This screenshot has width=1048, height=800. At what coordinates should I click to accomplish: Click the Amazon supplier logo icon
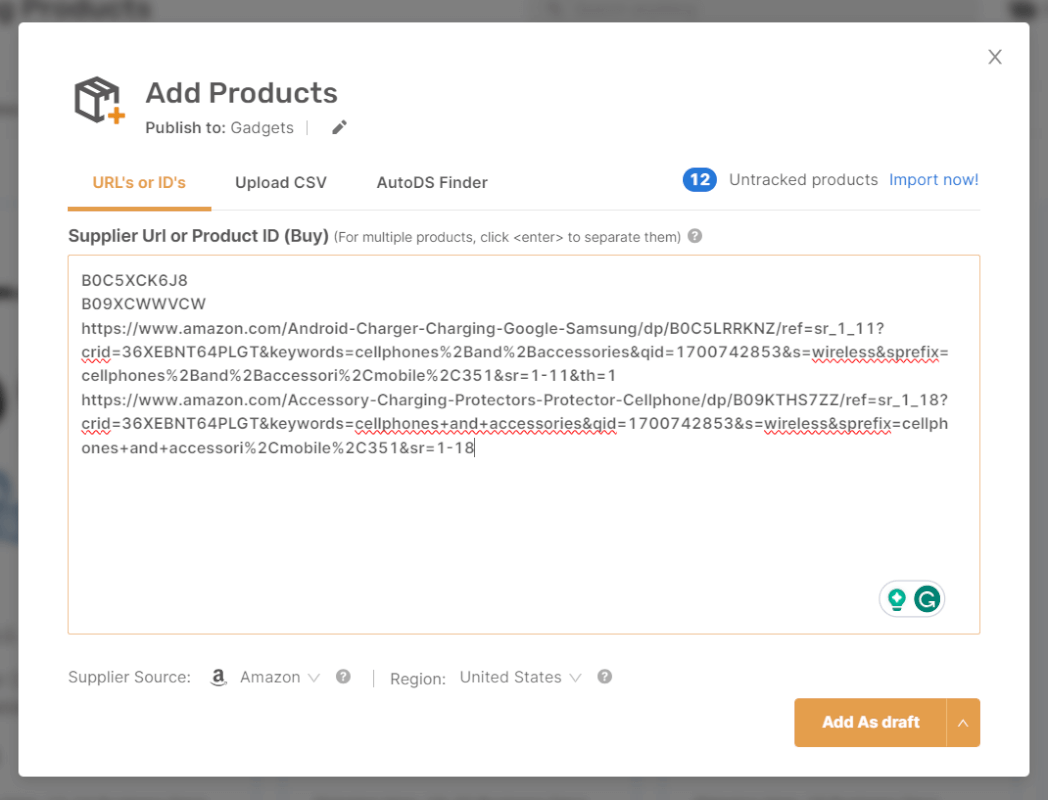tap(219, 677)
